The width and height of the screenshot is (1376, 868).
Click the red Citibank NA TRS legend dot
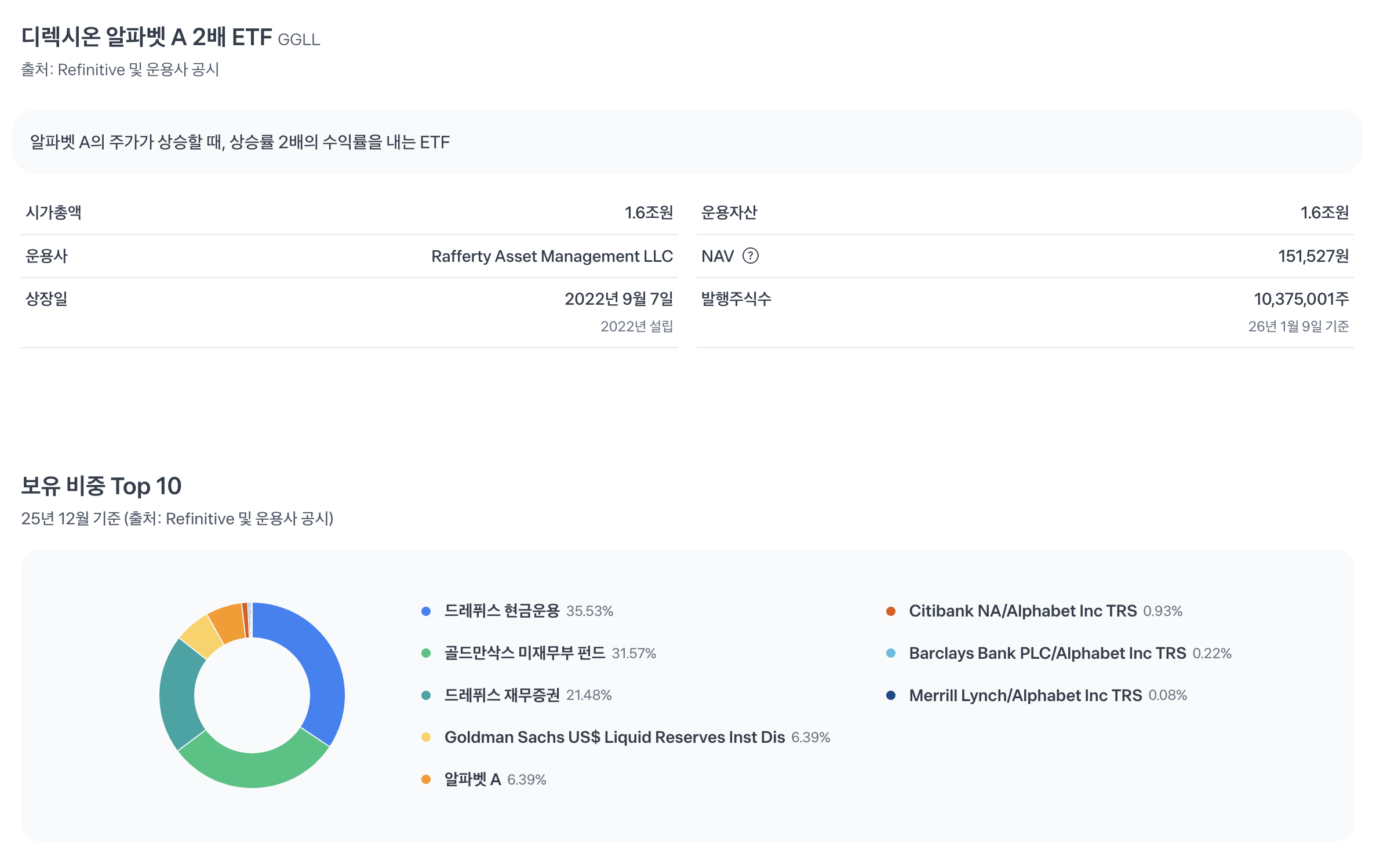(x=891, y=611)
